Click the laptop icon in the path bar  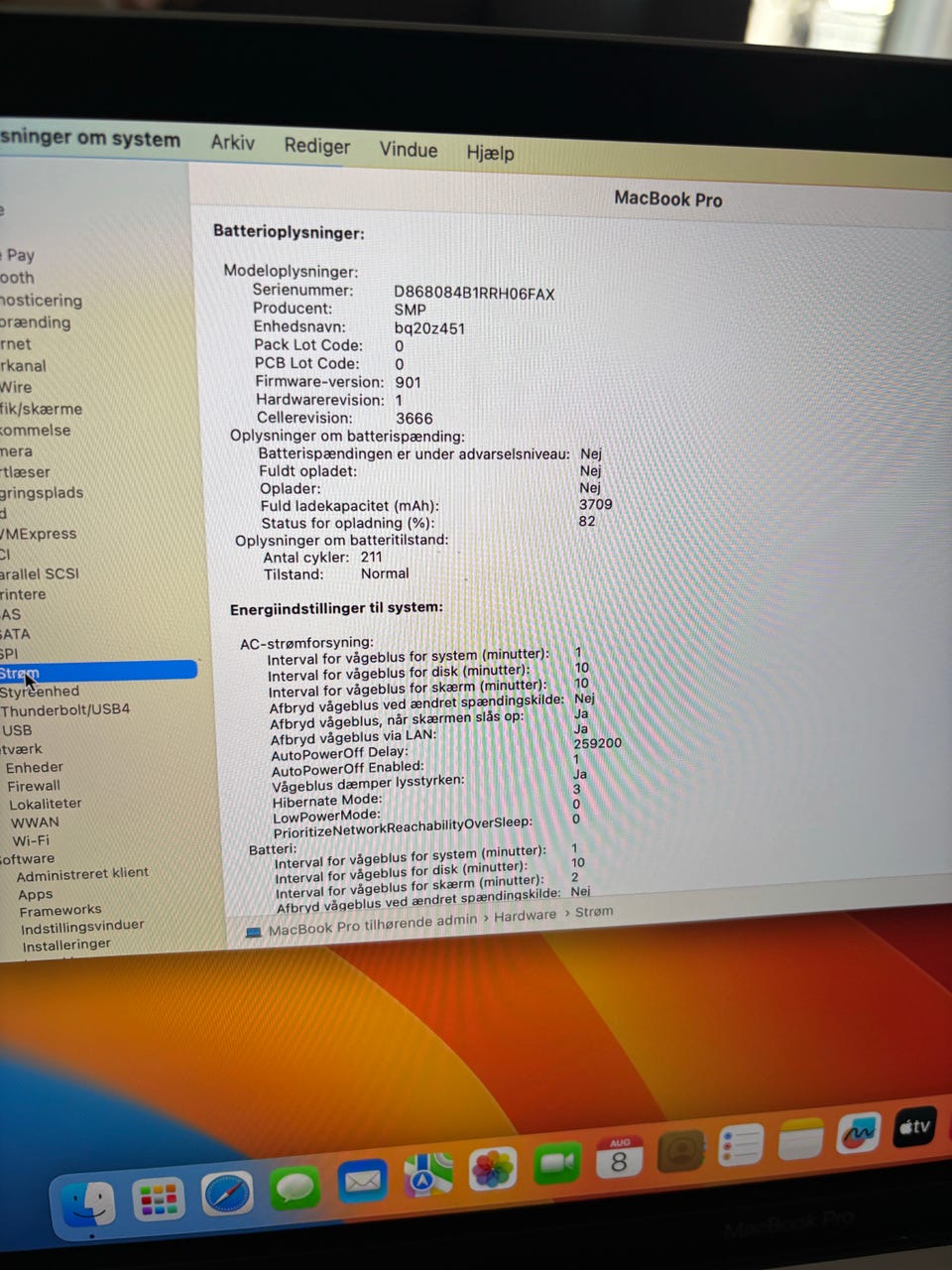(x=253, y=932)
